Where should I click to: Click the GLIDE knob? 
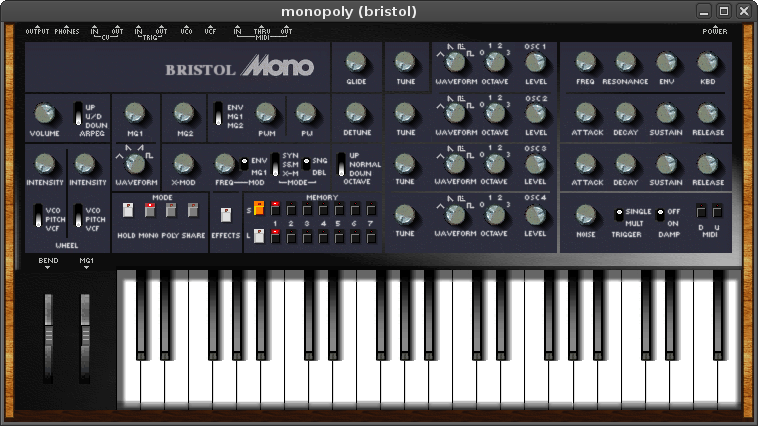[356, 62]
